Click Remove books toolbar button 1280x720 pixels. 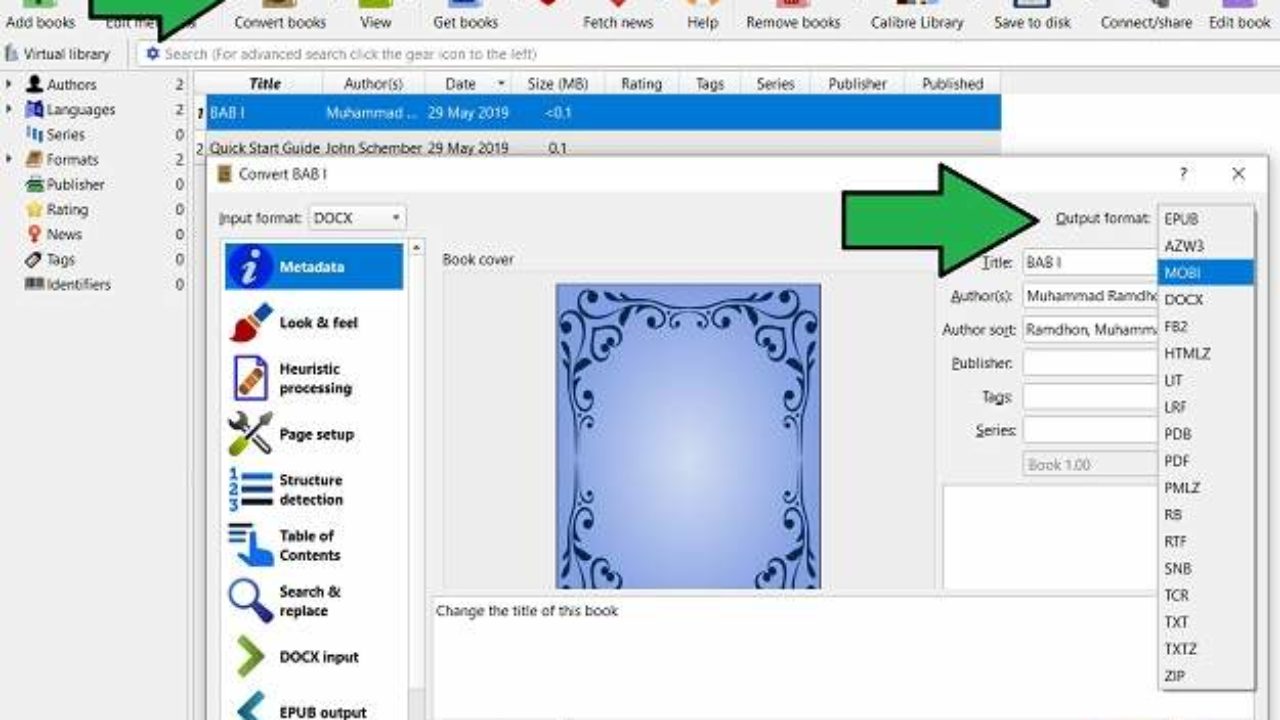click(x=793, y=15)
